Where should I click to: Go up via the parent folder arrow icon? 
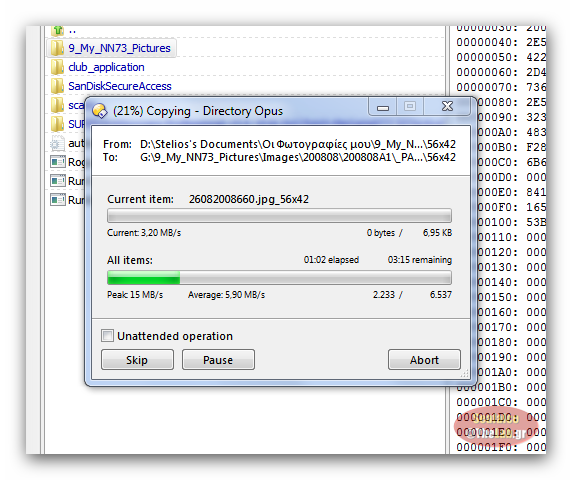57,31
